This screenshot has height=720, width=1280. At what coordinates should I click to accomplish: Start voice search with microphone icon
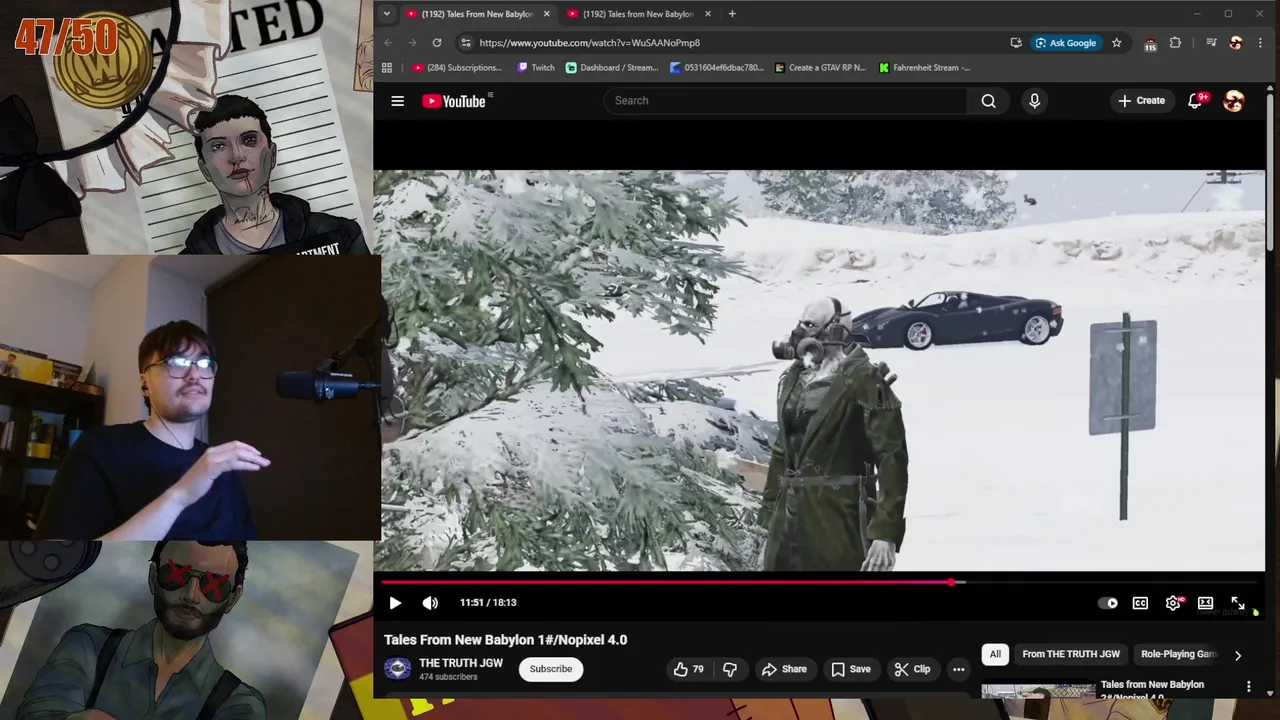[1034, 101]
